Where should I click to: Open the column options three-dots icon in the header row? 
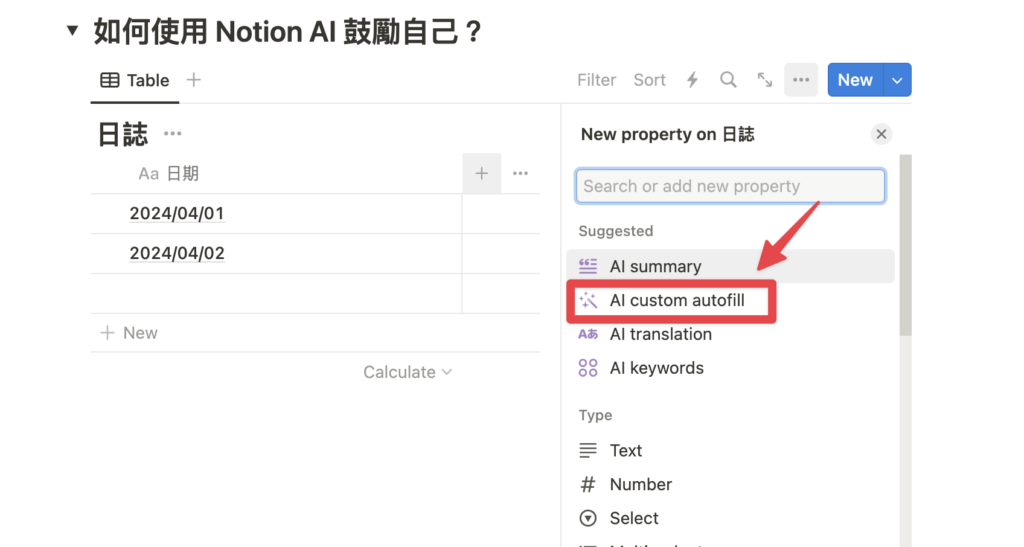pyautogui.click(x=520, y=174)
